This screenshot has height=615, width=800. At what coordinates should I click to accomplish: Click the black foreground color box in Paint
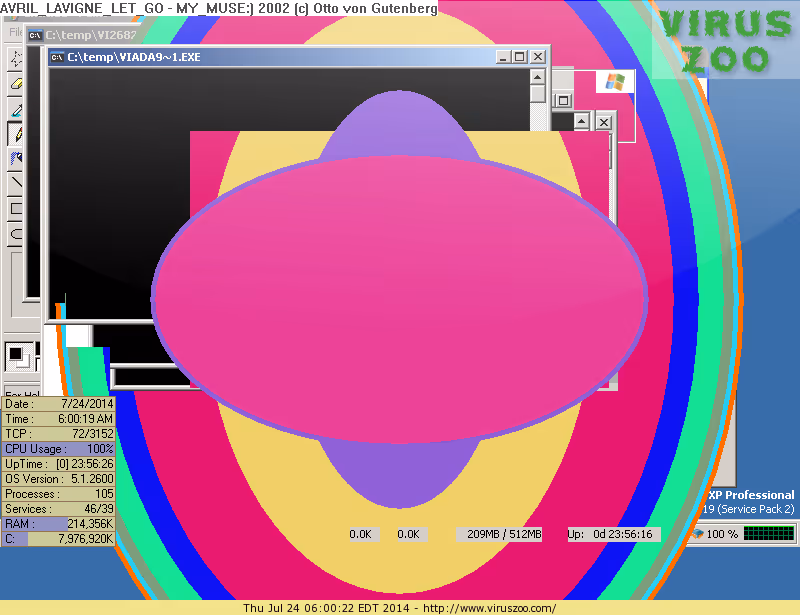[15, 353]
